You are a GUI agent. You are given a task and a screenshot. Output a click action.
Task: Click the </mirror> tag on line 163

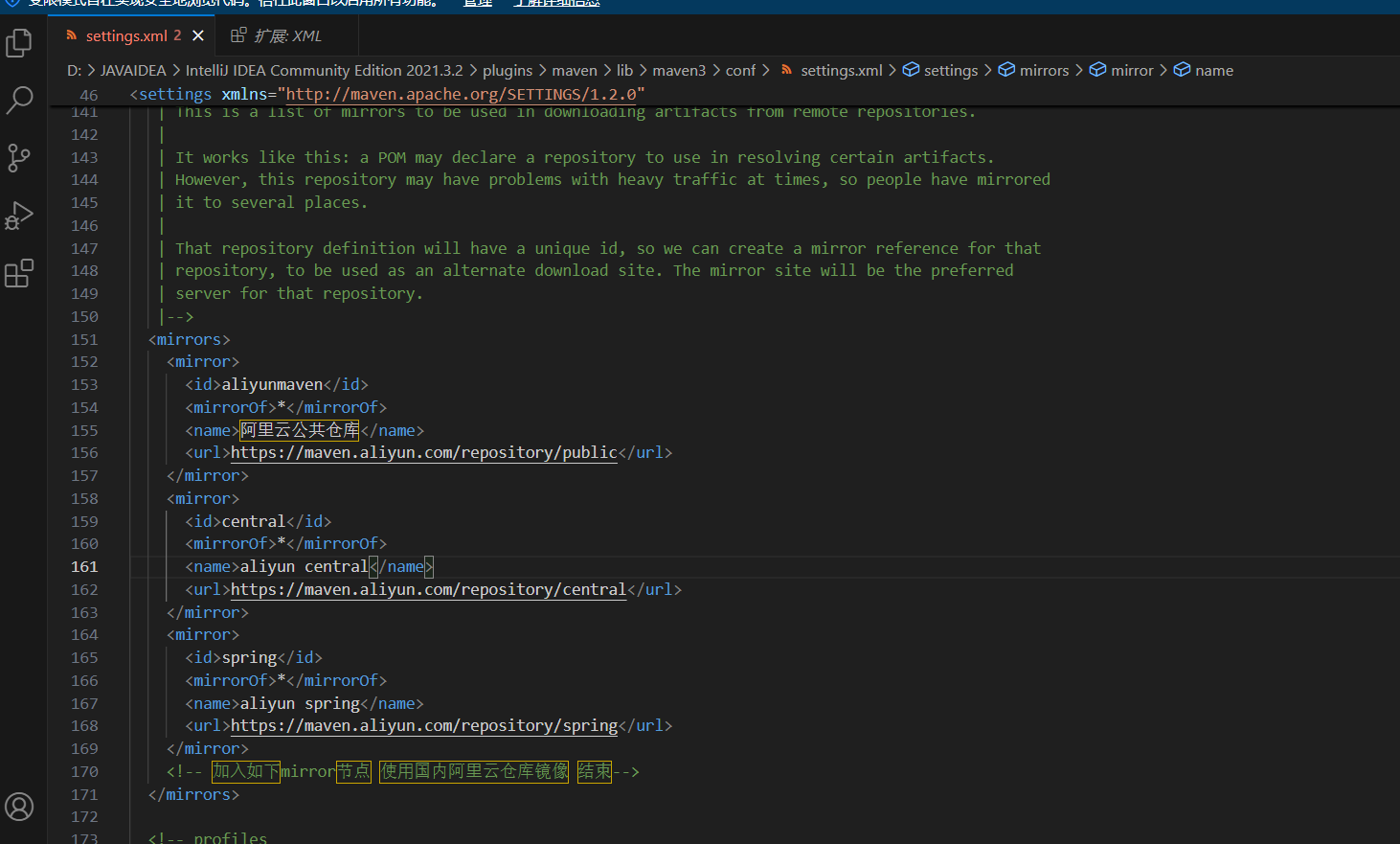(208, 612)
